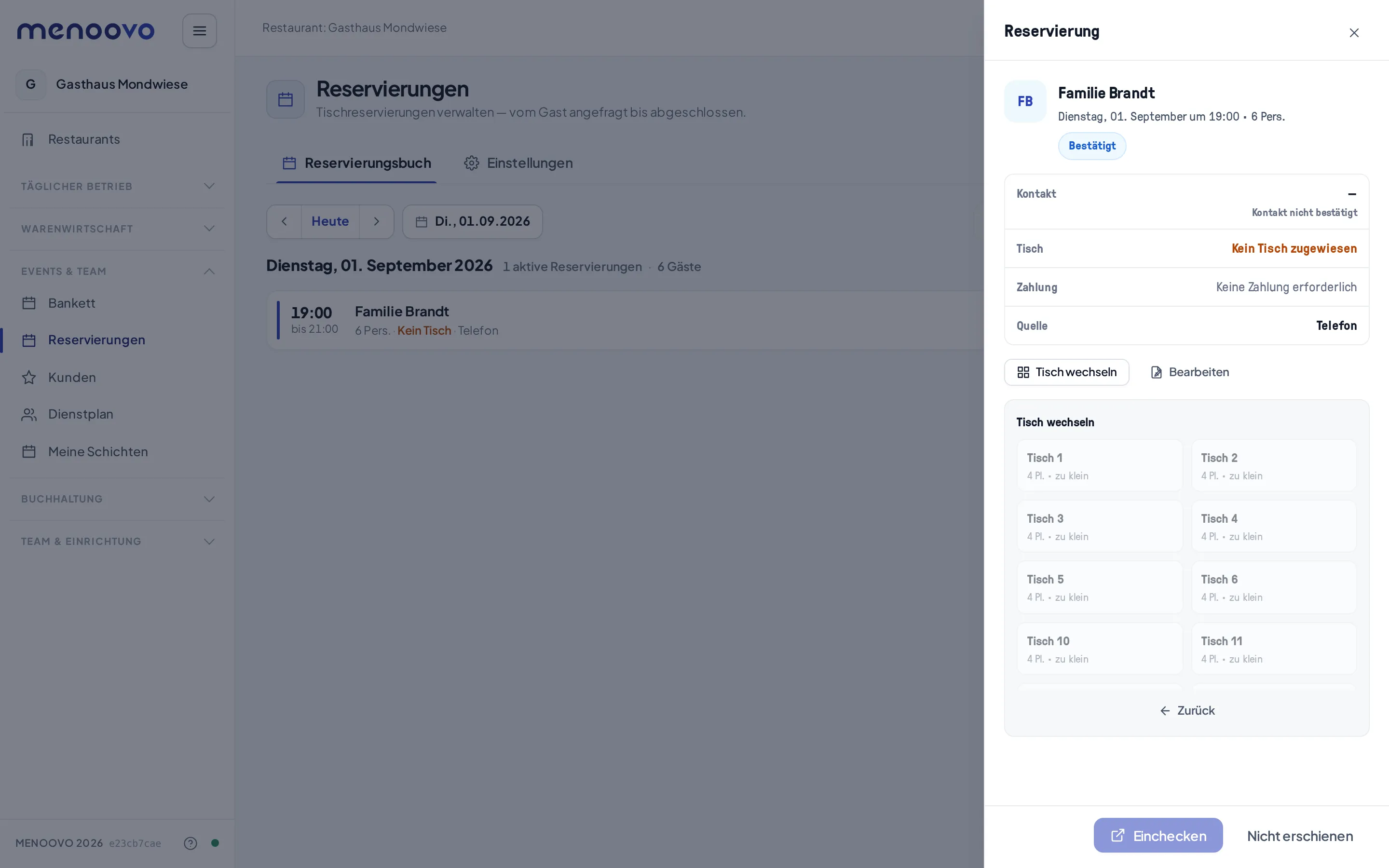The image size is (1389, 868).
Task: Open Bankett in the sidebar
Action: [117, 303]
